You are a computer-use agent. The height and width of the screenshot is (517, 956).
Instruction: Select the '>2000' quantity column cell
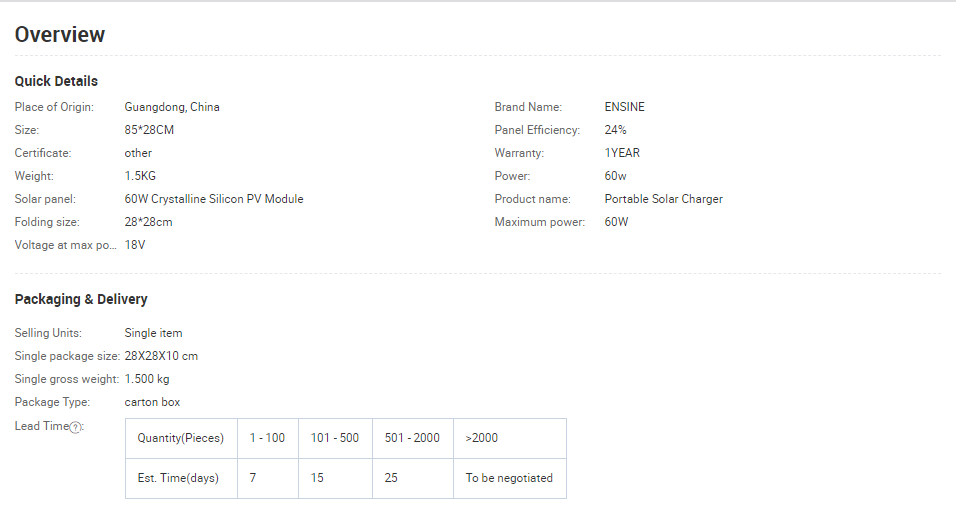click(482, 438)
